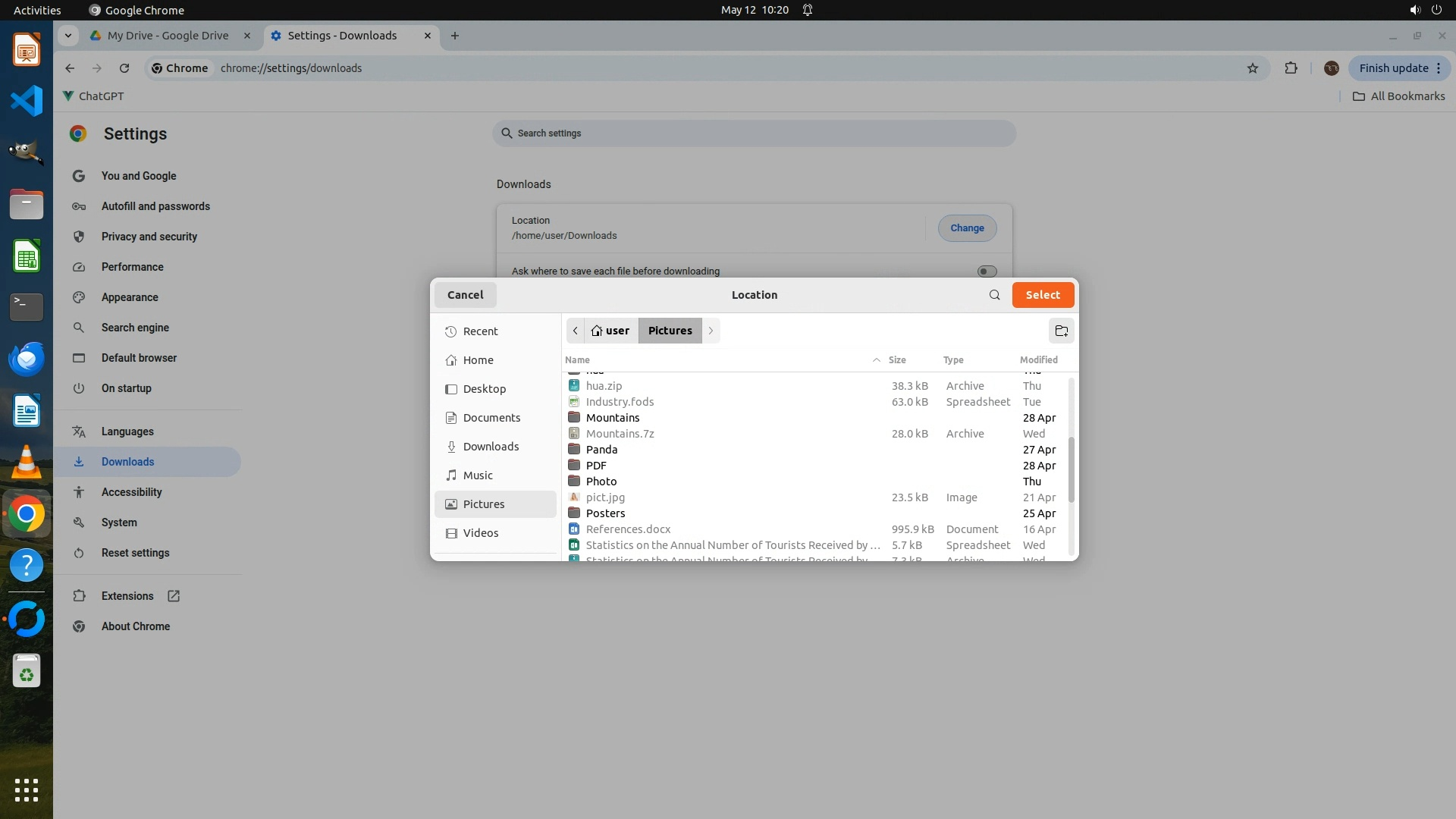Choose Downloads in the file chooser sidebar
The image size is (1456, 819).
point(491,447)
